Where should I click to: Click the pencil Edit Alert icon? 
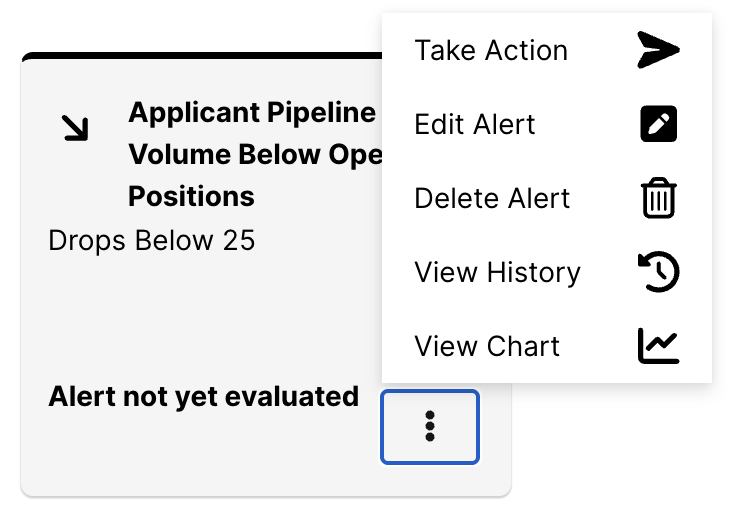click(659, 124)
